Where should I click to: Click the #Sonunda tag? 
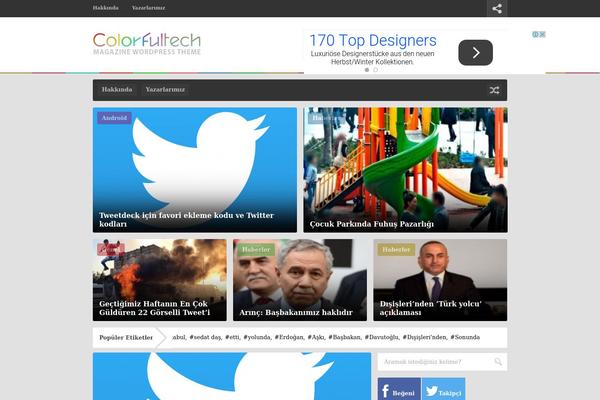click(x=465, y=337)
